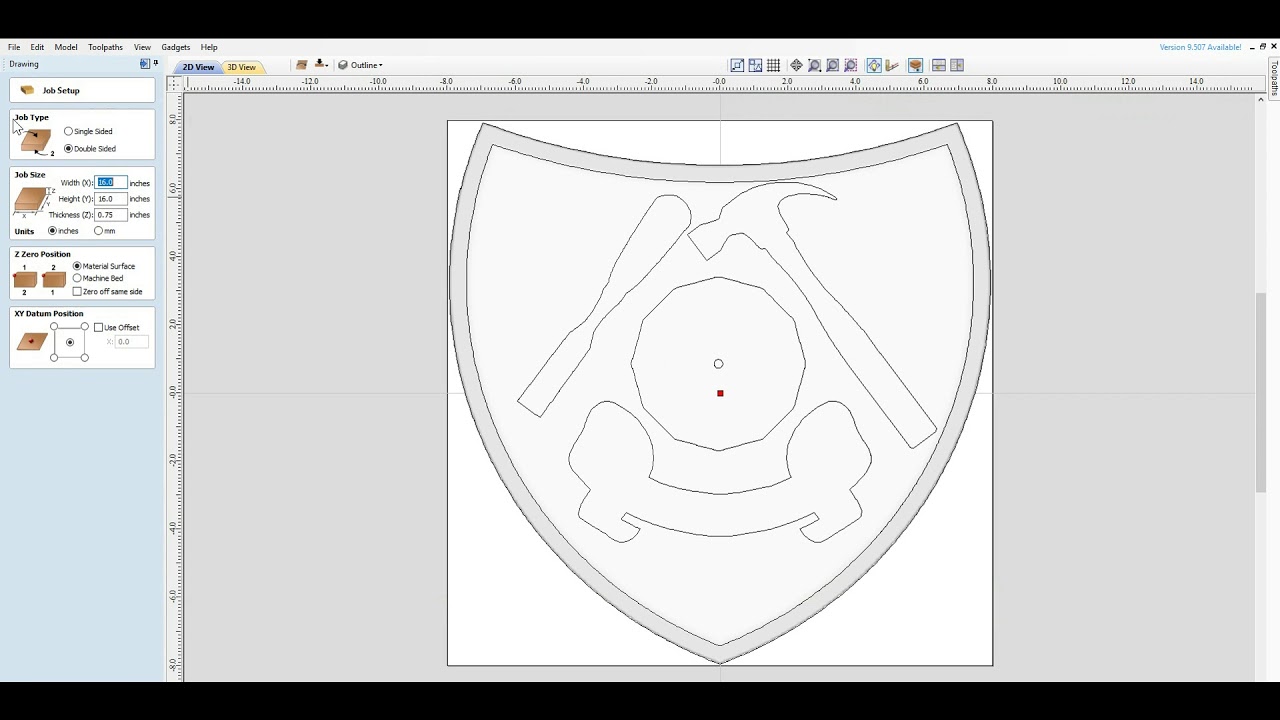Select top-right XY datum corner
The width and height of the screenshot is (1280, 720).
[85, 327]
